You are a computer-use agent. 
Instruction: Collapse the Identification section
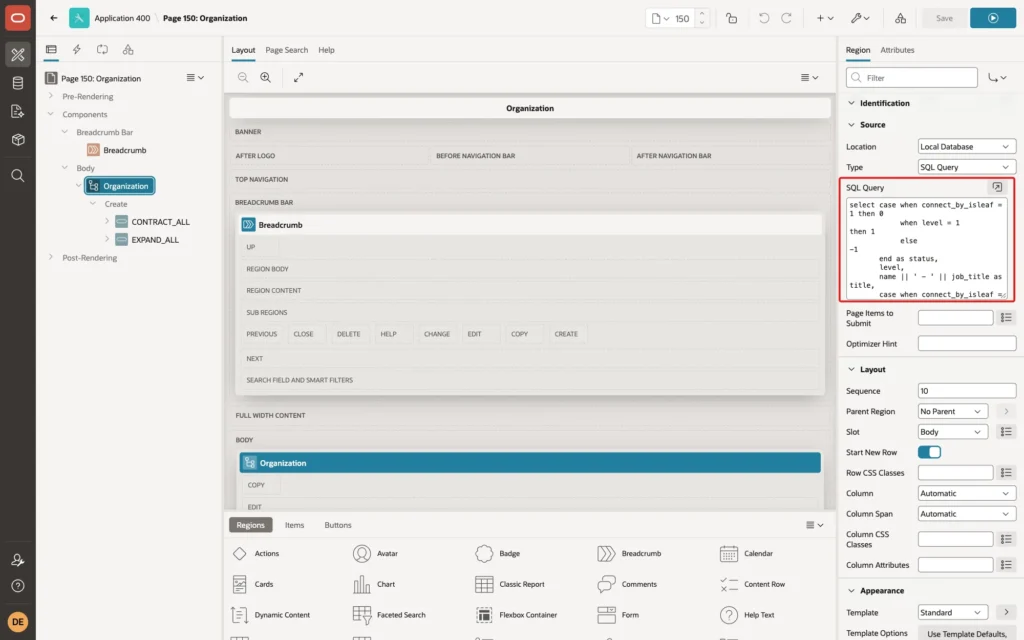851,103
